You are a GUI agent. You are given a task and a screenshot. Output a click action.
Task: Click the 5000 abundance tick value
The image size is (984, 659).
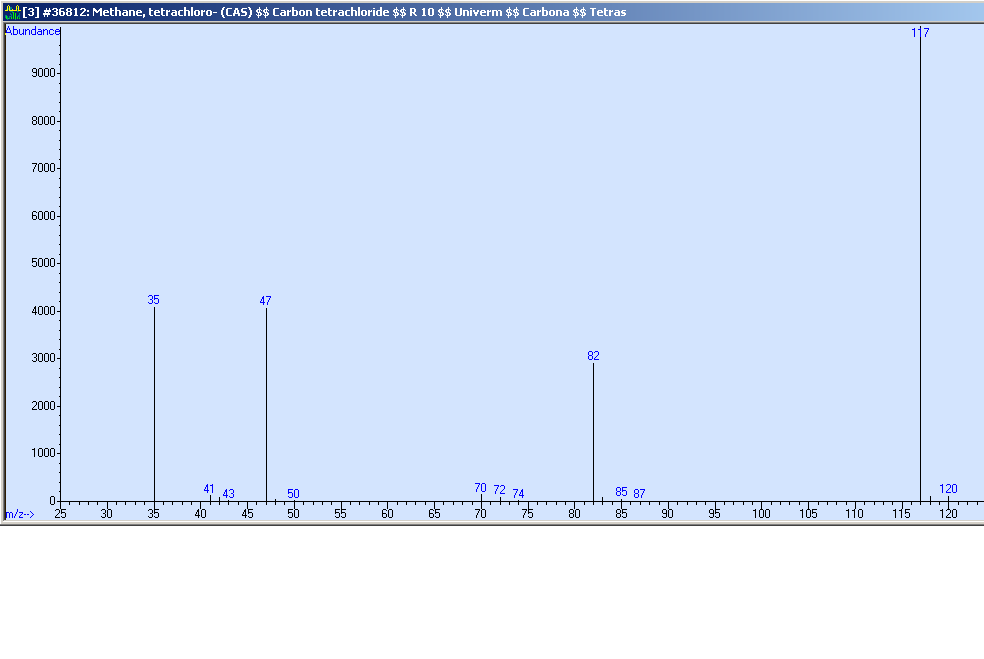[x=43, y=263]
